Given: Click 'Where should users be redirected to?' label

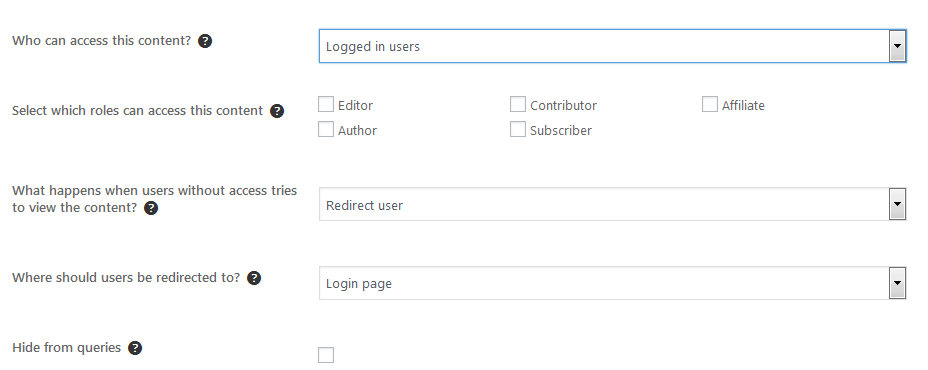Looking at the screenshot, I should tap(126, 278).
